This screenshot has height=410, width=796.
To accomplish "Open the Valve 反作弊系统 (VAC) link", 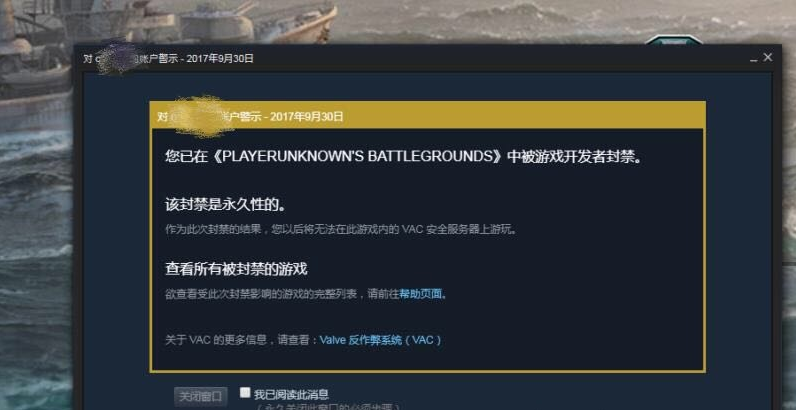I will (380, 340).
